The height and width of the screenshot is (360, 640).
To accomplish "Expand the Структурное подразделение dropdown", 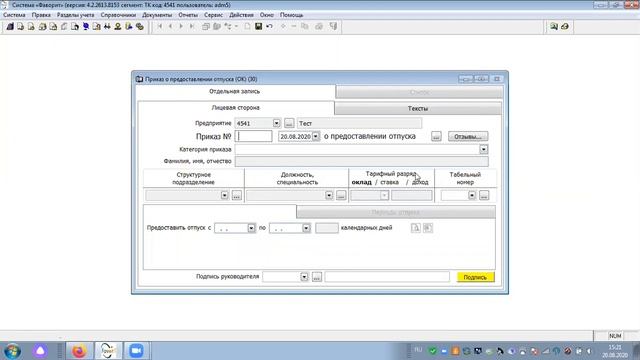I will point(224,196).
